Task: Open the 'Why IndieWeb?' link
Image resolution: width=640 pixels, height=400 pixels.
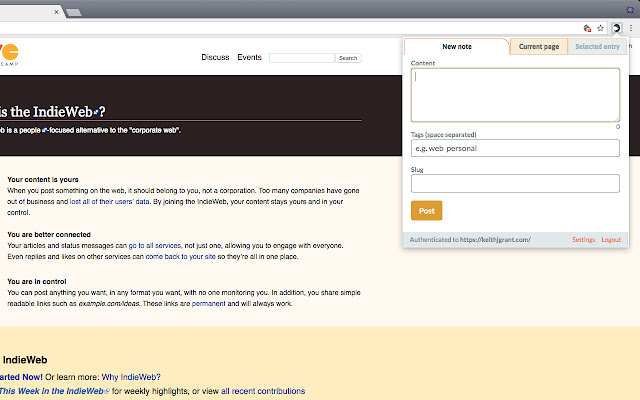Action: click(x=131, y=377)
